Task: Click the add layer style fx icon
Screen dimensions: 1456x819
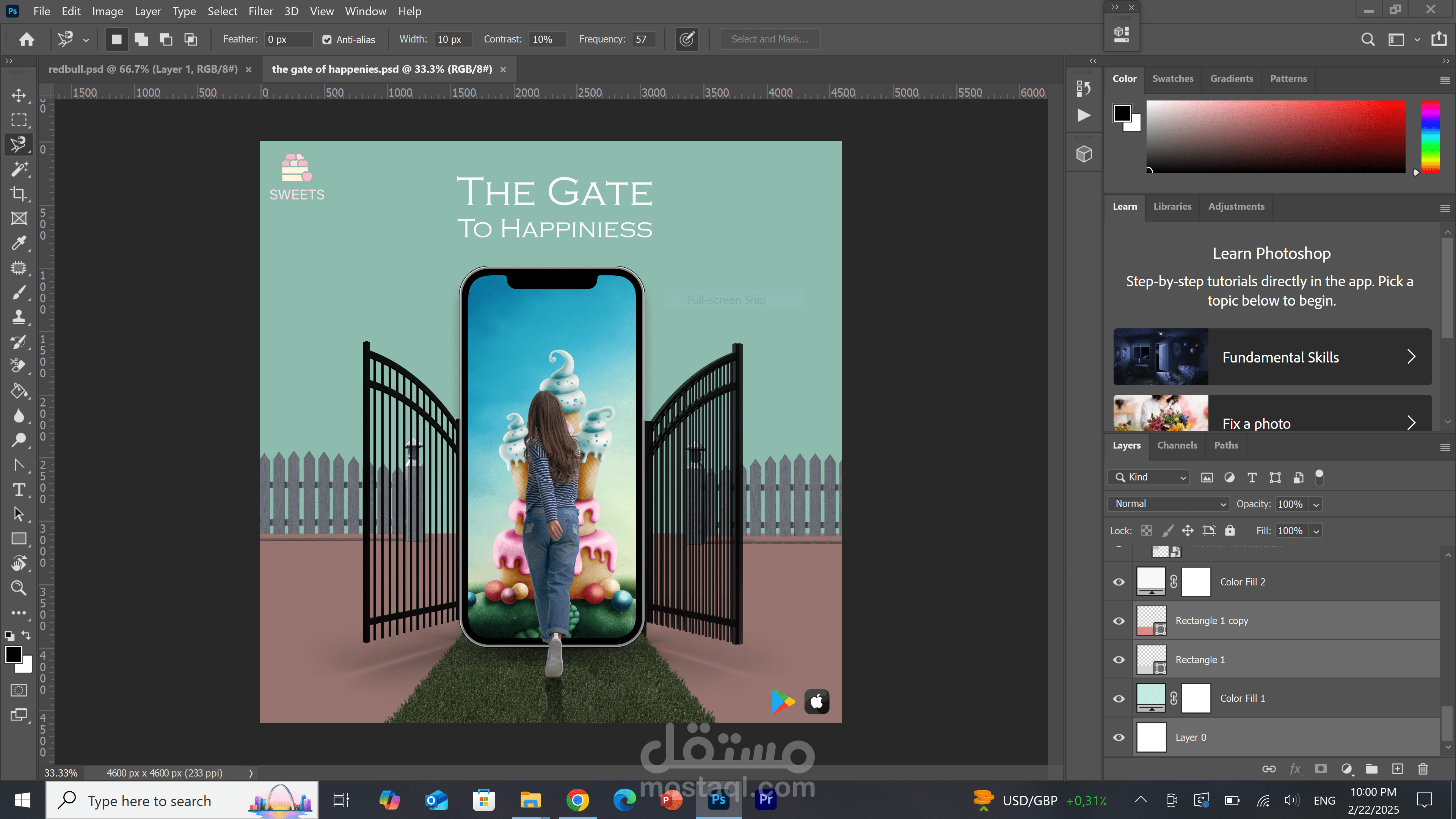Action: pyautogui.click(x=1295, y=769)
